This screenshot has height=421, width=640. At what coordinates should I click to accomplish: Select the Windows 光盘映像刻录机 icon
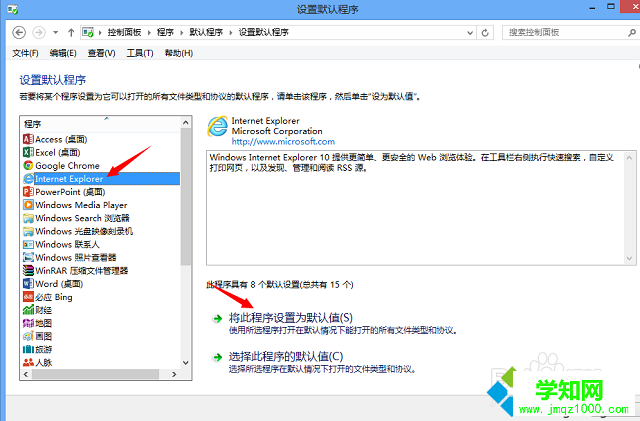tap(28, 231)
